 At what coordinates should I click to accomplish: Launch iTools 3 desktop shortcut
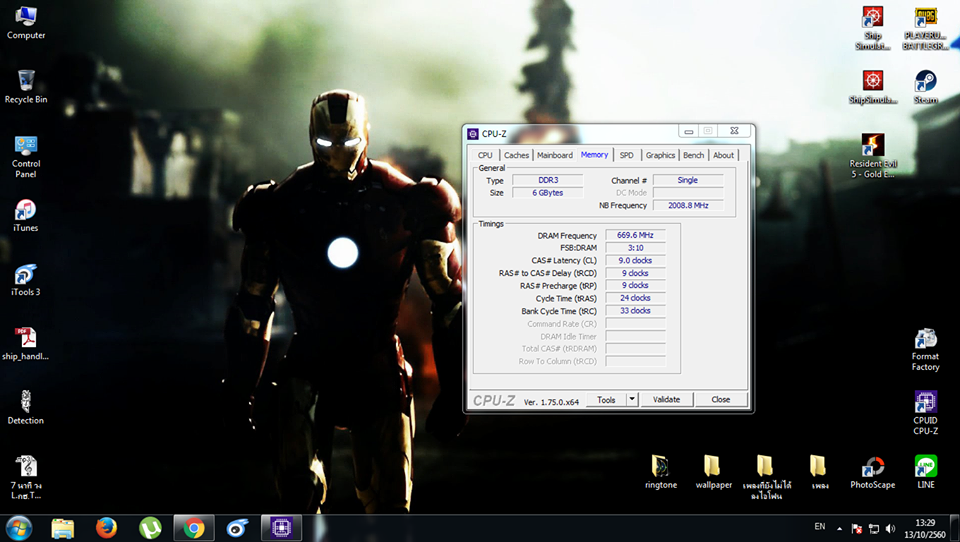click(x=26, y=280)
